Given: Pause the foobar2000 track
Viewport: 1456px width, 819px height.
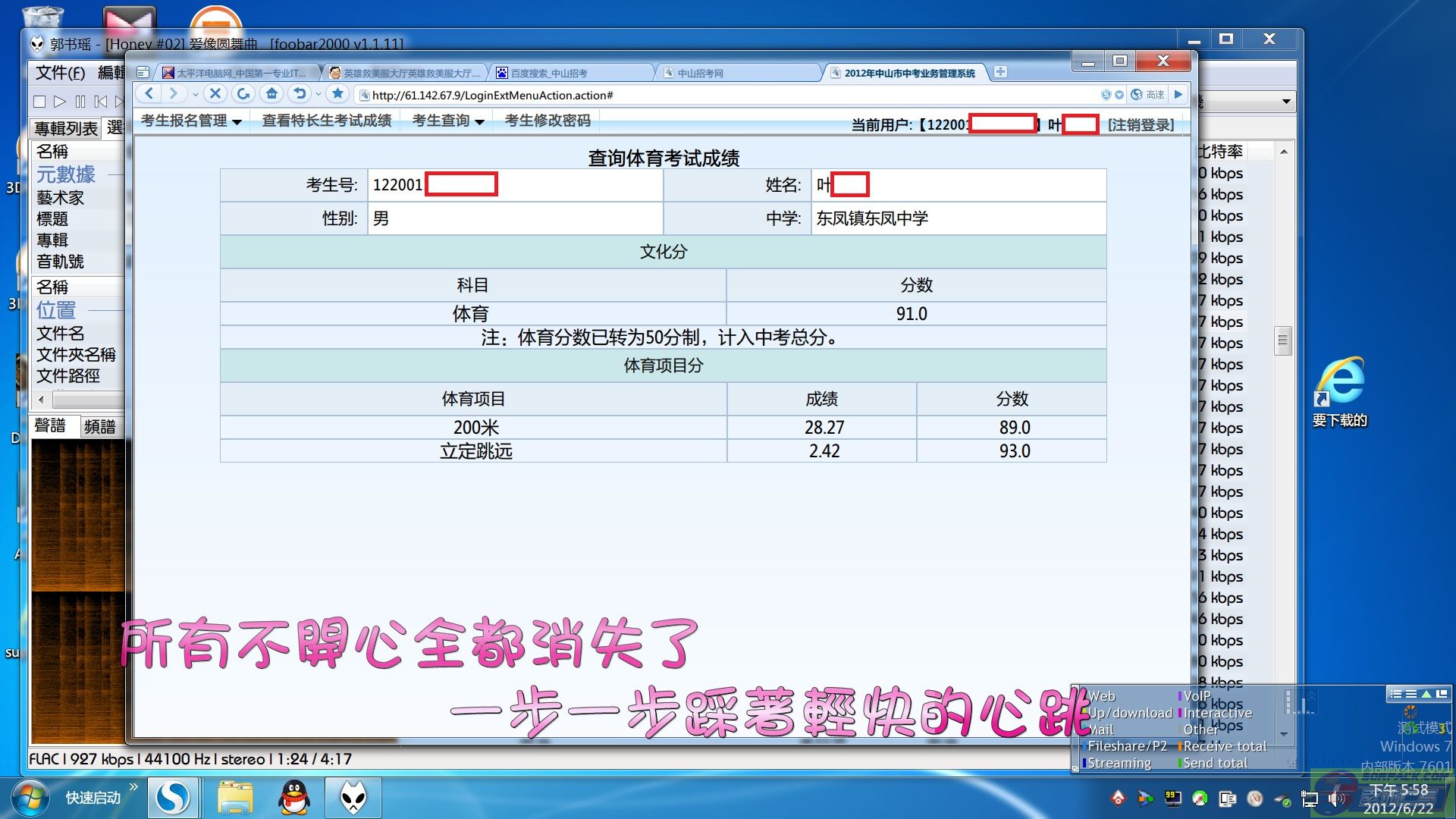Looking at the screenshot, I should [x=80, y=102].
